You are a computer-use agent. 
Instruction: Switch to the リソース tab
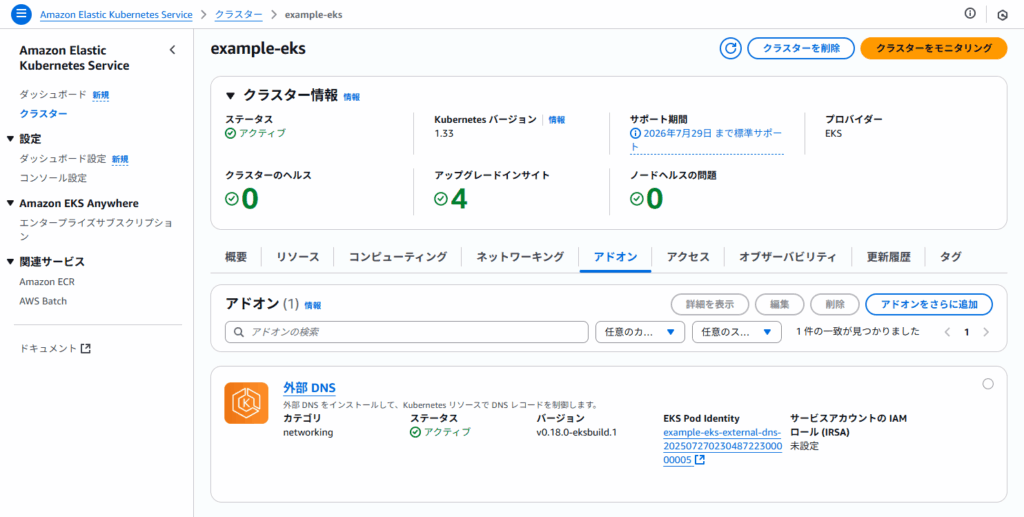coord(298,257)
